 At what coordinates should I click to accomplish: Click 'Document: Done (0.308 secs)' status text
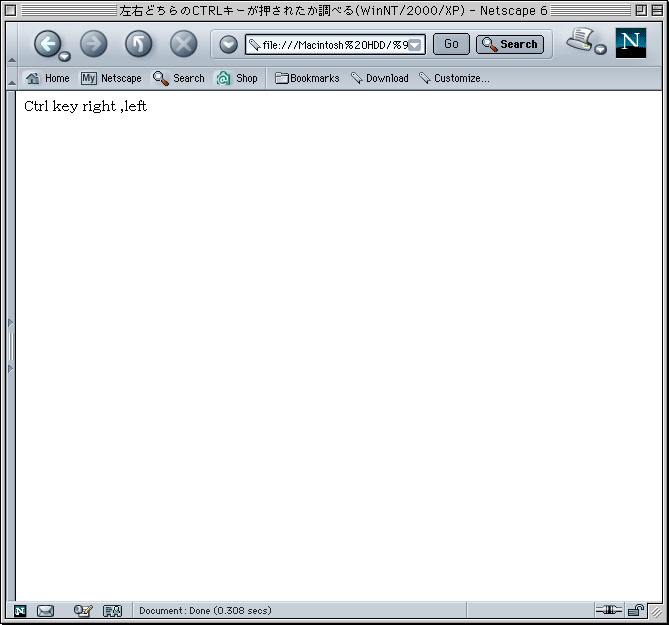point(205,610)
